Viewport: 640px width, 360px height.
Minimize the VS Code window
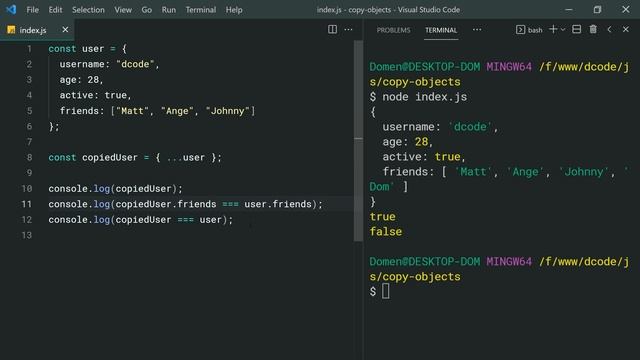[569, 9]
